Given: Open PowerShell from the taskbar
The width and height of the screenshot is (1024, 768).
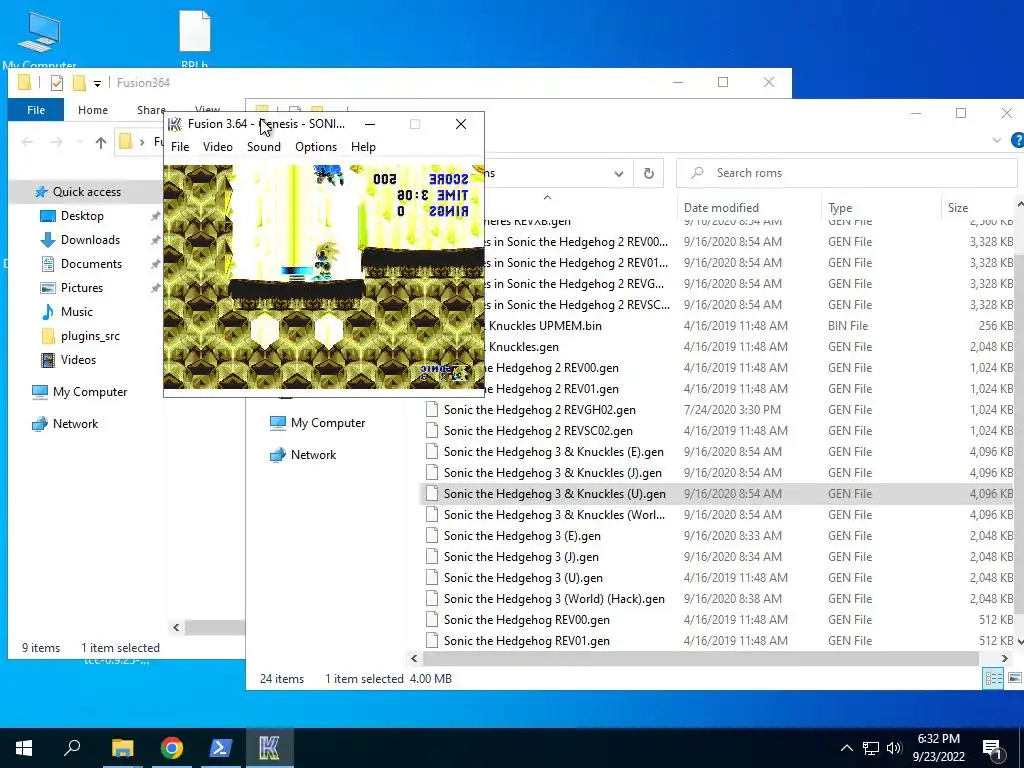Looking at the screenshot, I should pos(221,748).
